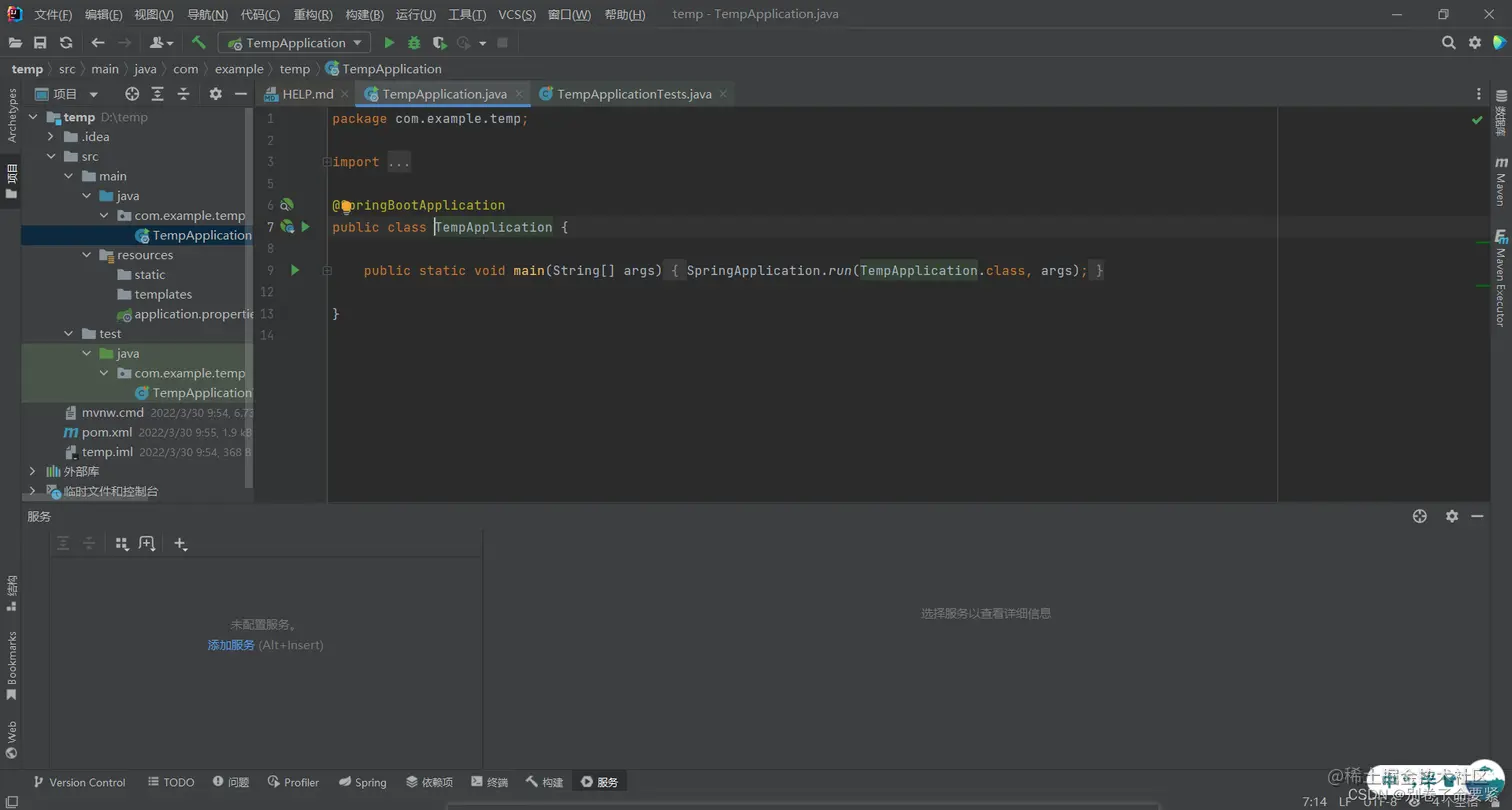Open the 问题 problems tool window button

(229, 782)
